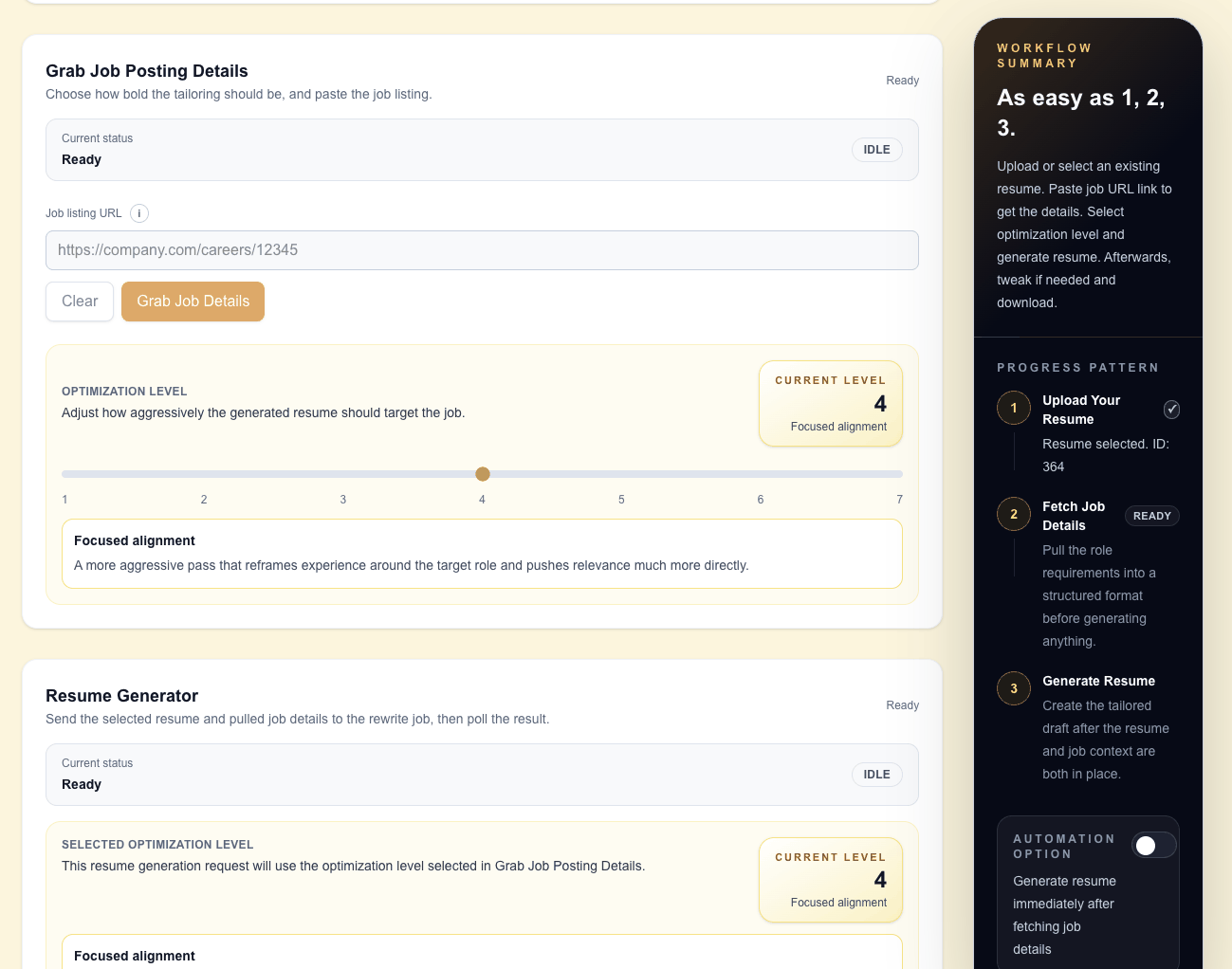
Task: Click the Generate Resume step title
Action: click(1098, 681)
